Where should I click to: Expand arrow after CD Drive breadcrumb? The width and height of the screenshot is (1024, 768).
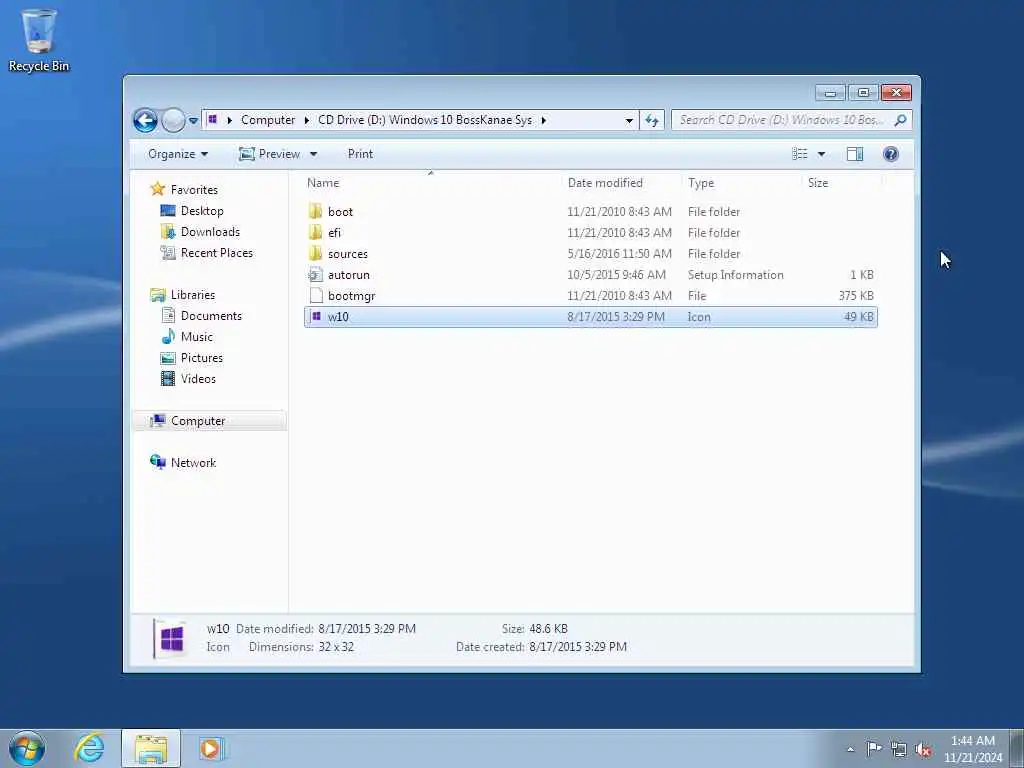tap(543, 120)
